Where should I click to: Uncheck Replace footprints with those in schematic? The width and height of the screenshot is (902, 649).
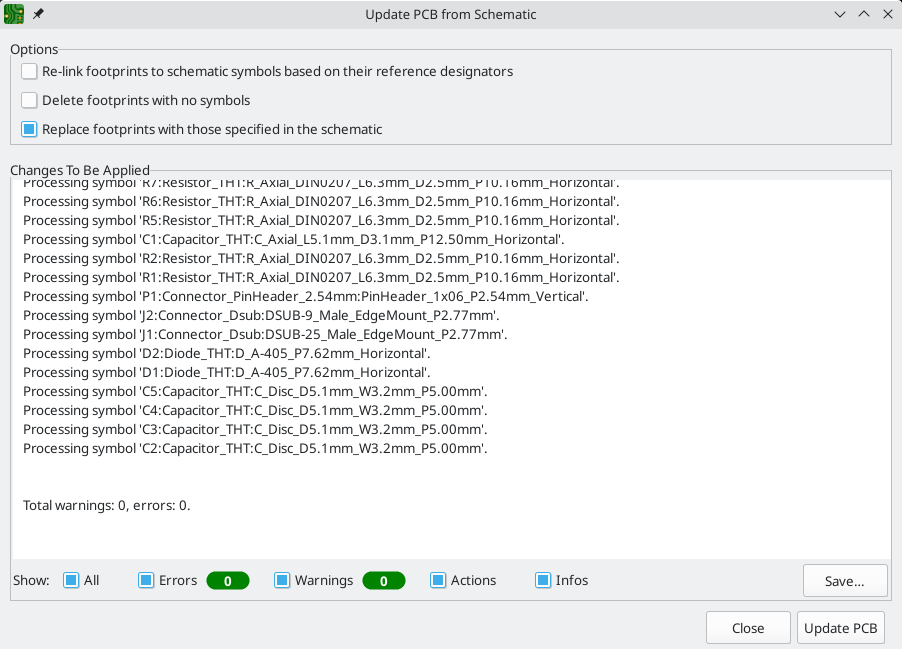(x=30, y=129)
